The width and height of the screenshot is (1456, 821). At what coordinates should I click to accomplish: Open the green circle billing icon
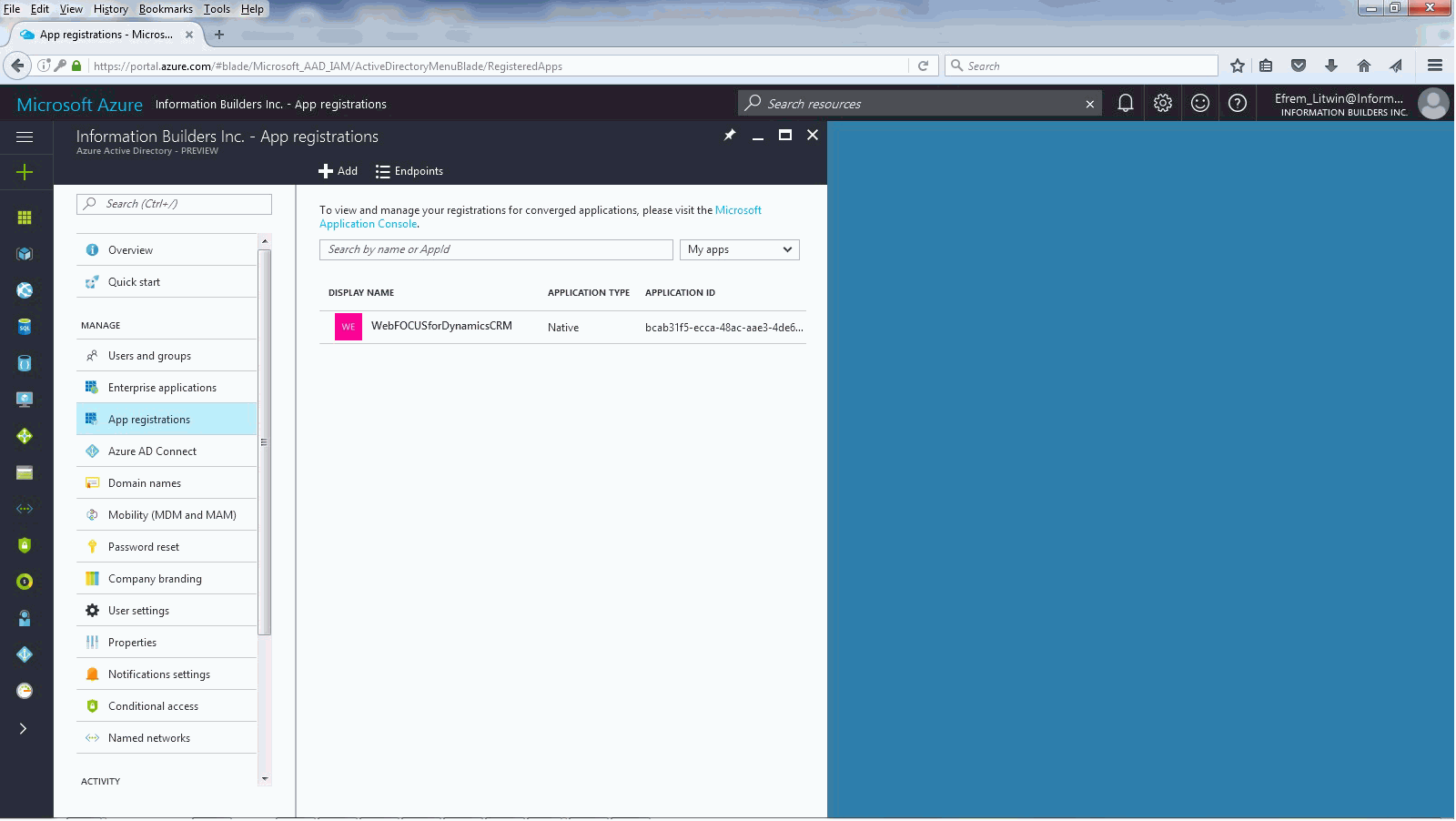pos(25,582)
